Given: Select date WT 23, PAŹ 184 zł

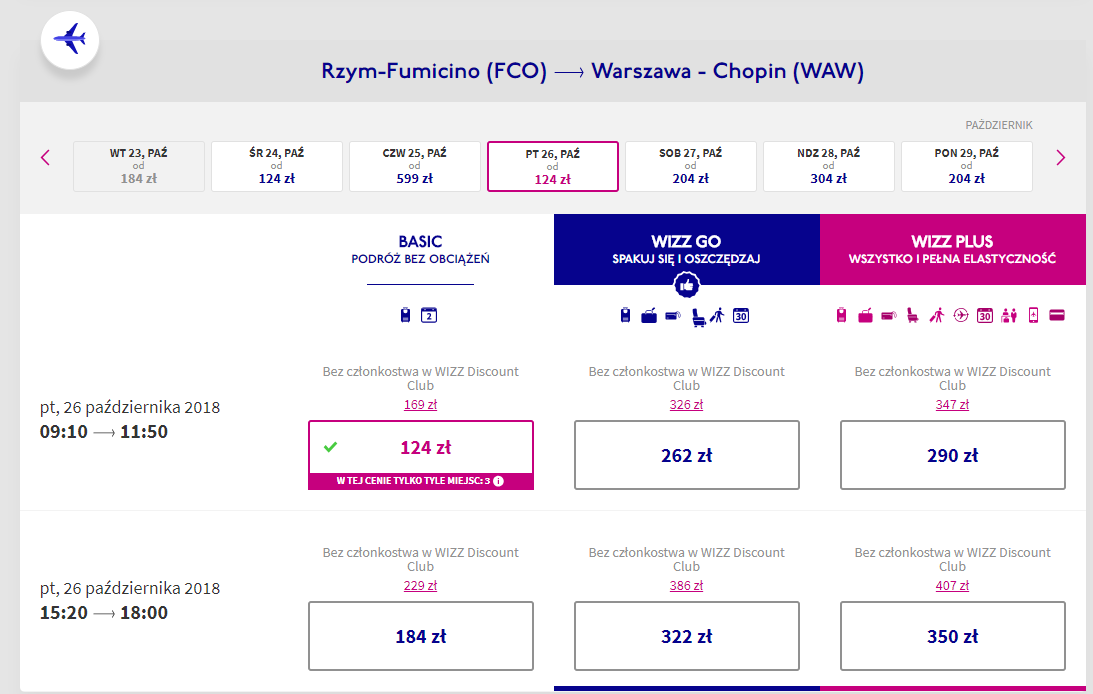Looking at the screenshot, I should [139, 166].
